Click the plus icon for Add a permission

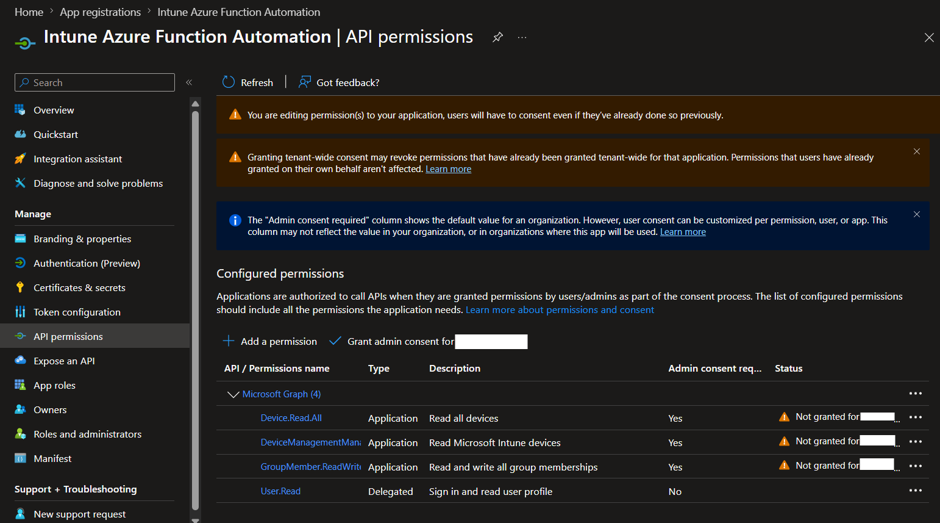228,341
